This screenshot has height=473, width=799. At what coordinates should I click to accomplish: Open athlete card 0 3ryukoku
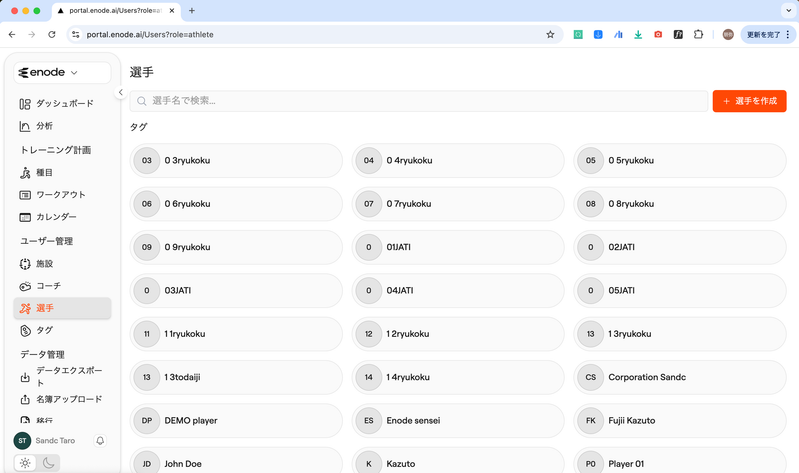(x=236, y=161)
